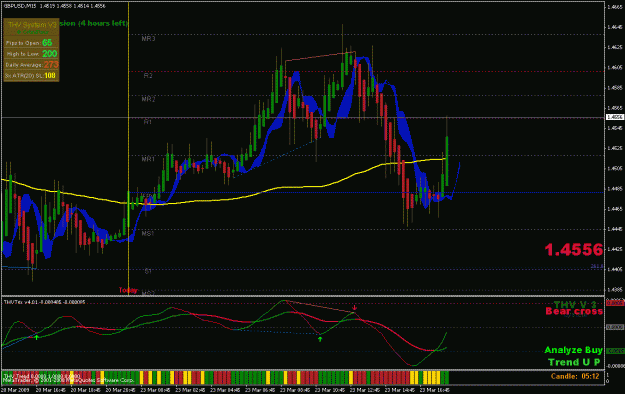Click the 1.4445 value on the price axis
The image size is (625, 394).
(614, 229)
